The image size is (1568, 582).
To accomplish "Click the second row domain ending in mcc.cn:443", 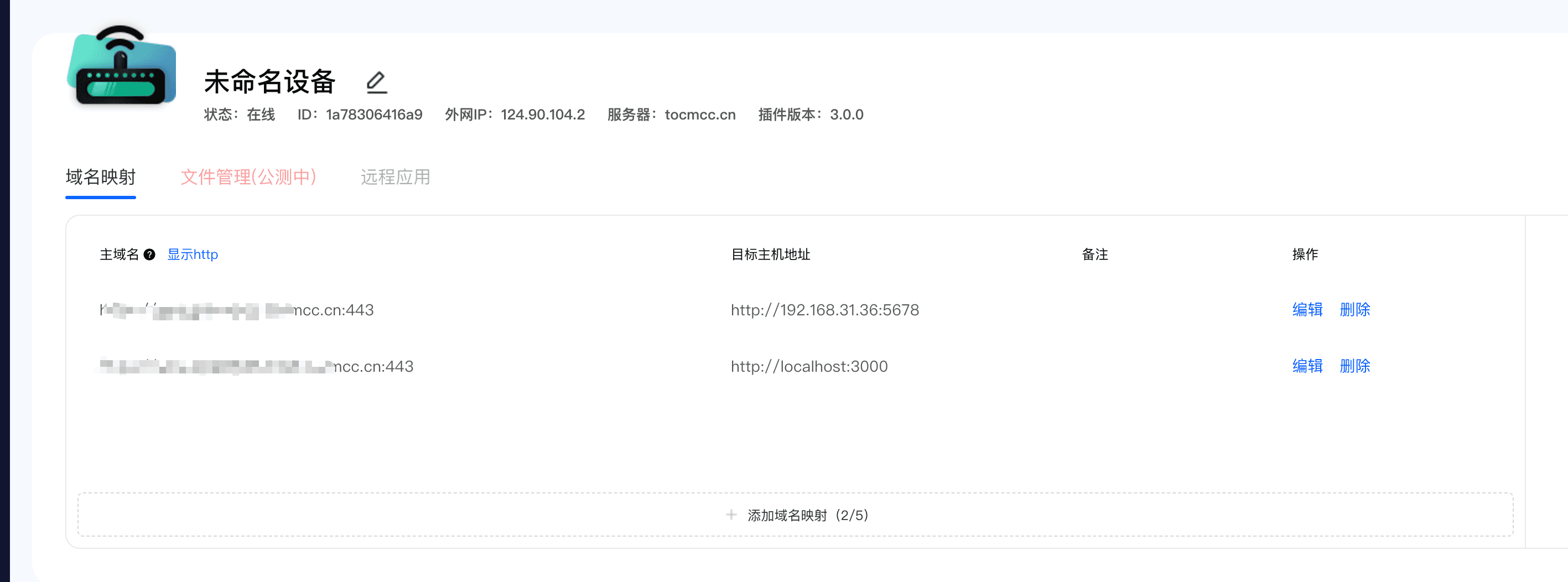I will (x=256, y=366).
